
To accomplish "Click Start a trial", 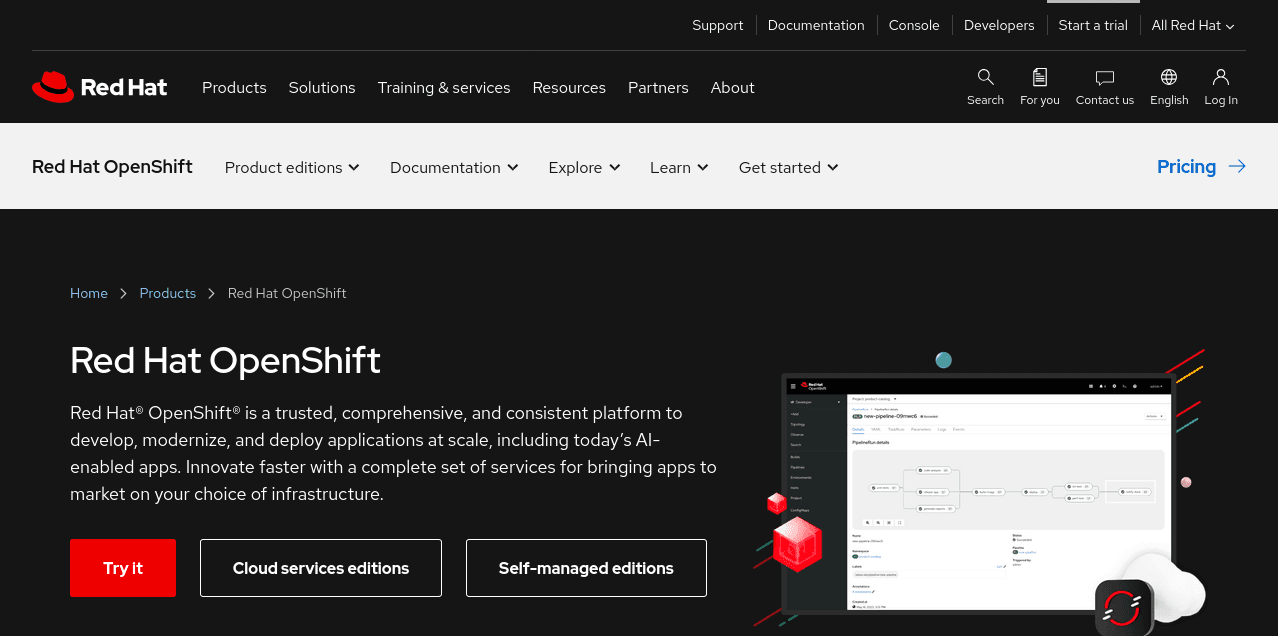I will (x=1093, y=25).
